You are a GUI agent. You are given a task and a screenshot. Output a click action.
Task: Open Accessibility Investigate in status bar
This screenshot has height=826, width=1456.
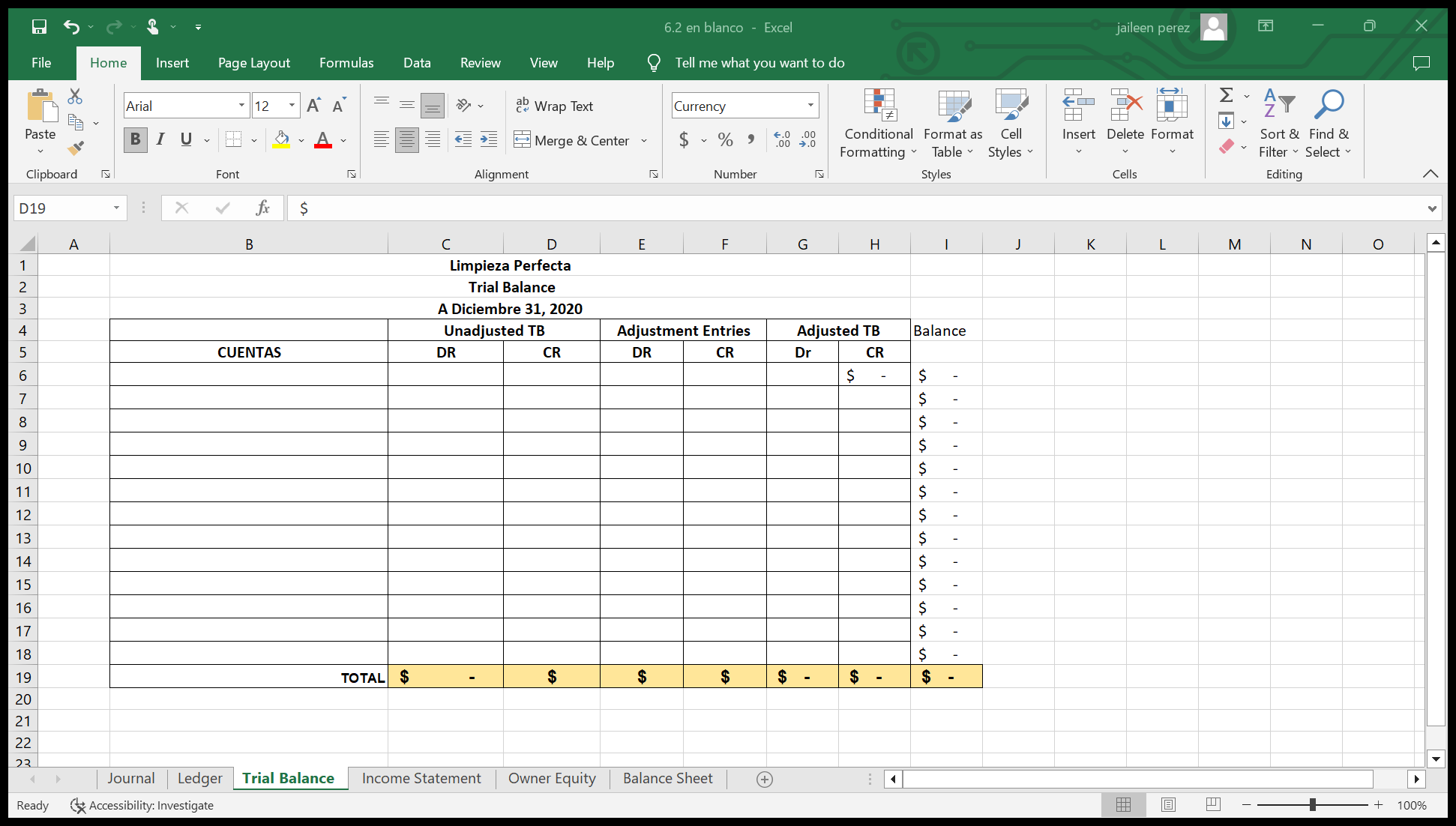pos(142,806)
